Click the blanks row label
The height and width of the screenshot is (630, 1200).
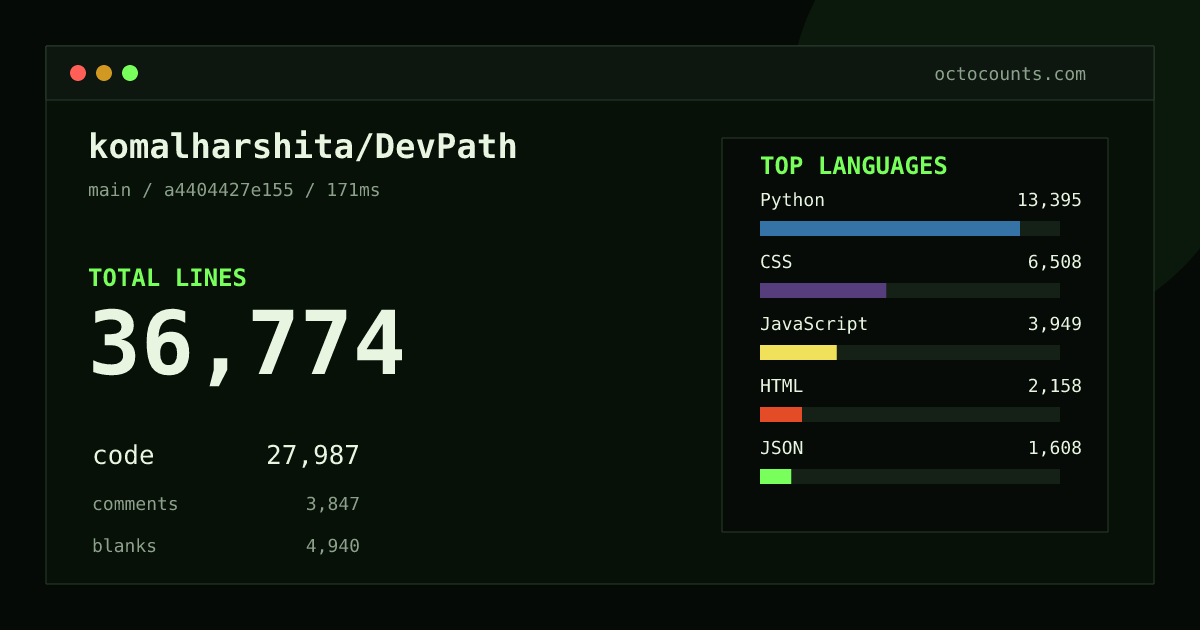tap(124, 546)
